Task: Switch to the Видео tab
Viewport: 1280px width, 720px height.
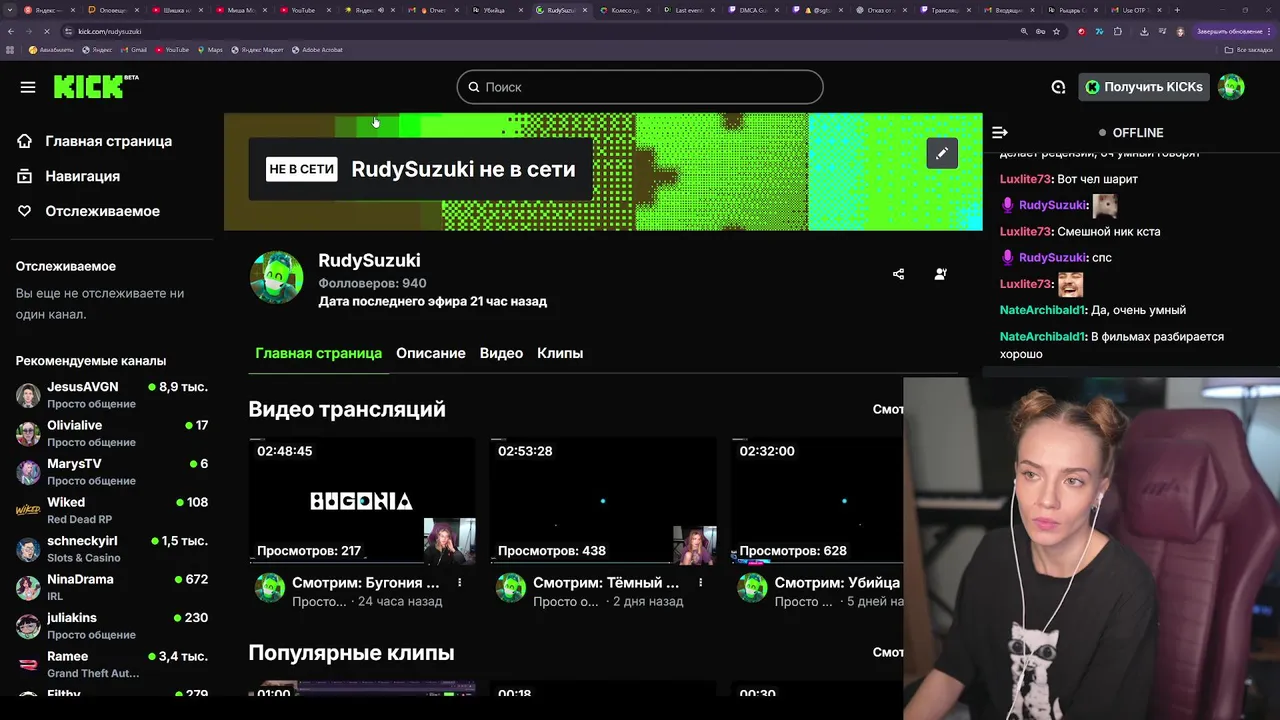Action: click(501, 353)
